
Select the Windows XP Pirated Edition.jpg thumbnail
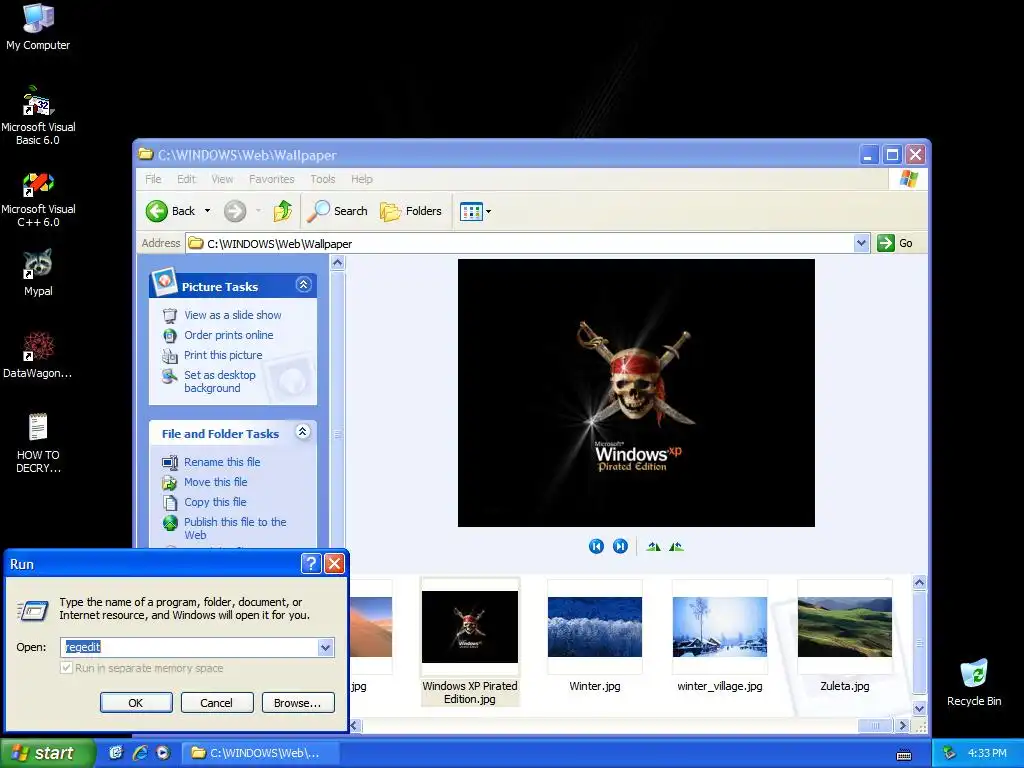click(470, 641)
